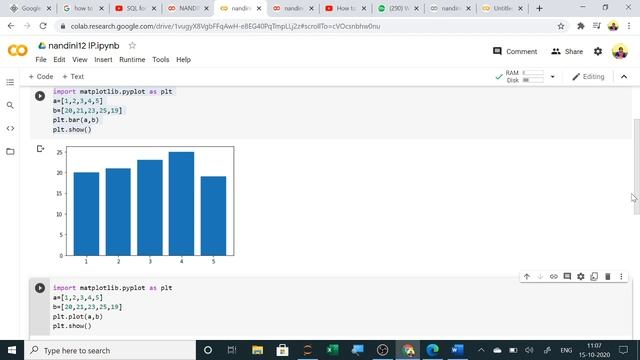Star the nandini12 IP.ipynb notebook
This screenshot has height=360, width=640.
coord(132,45)
